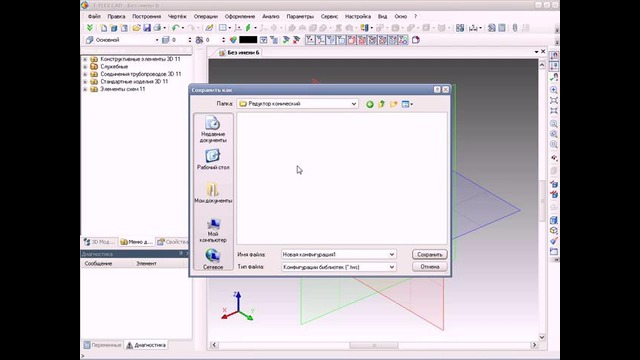Image resolution: width=640 pixels, height=360 pixels.
Task: Expand Соединения трубопроводов 3D 11 node
Action: [85, 74]
